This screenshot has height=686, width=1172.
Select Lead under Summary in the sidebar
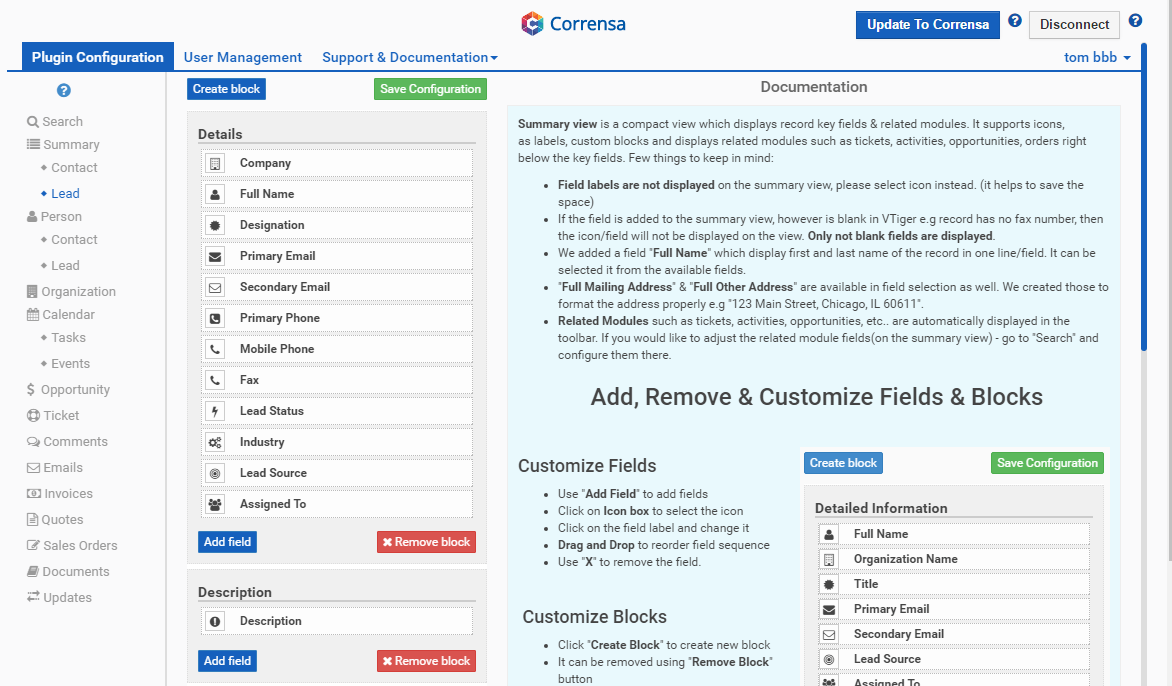pyautogui.click(x=65, y=194)
